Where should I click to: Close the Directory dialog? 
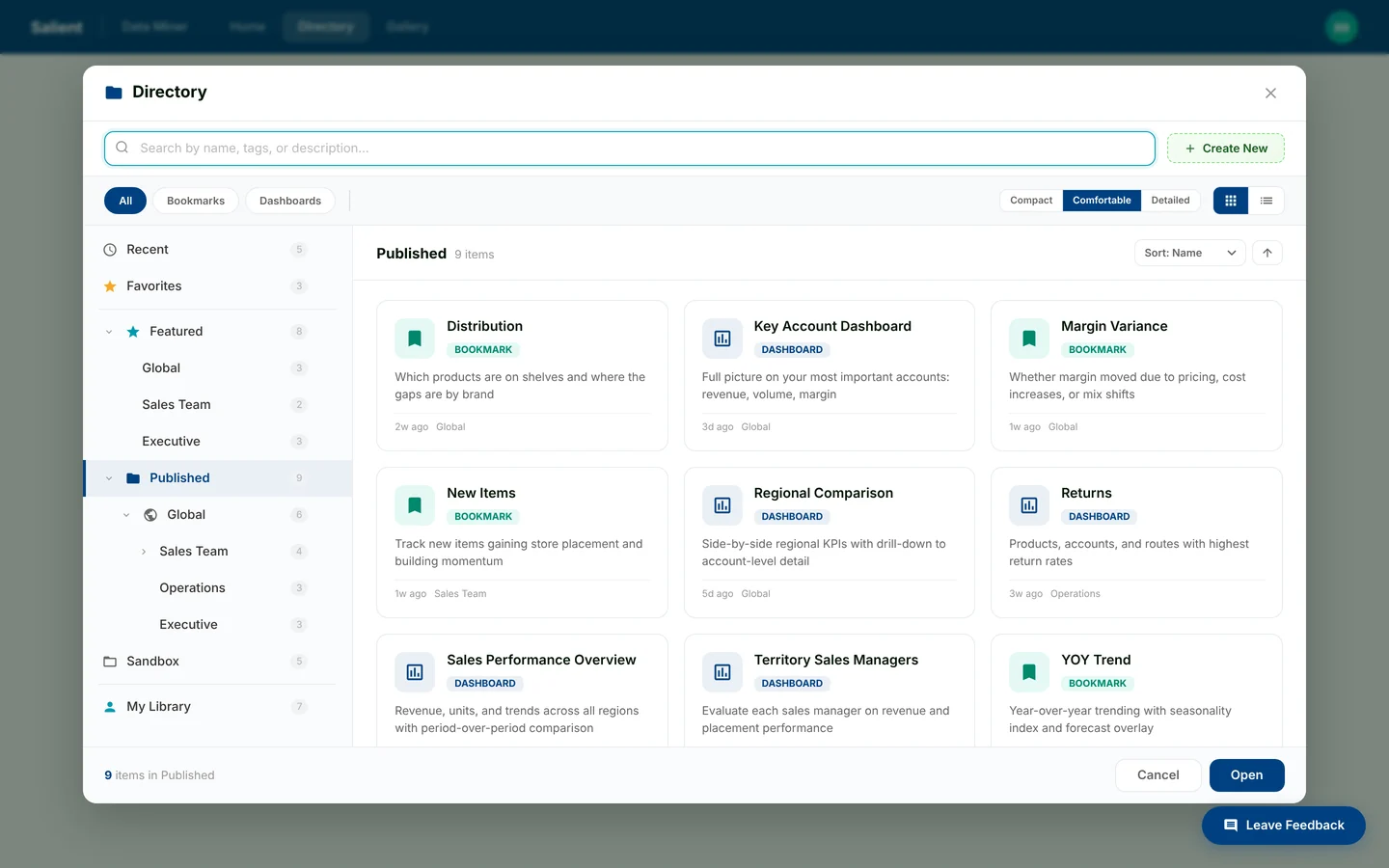click(x=1270, y=94)
